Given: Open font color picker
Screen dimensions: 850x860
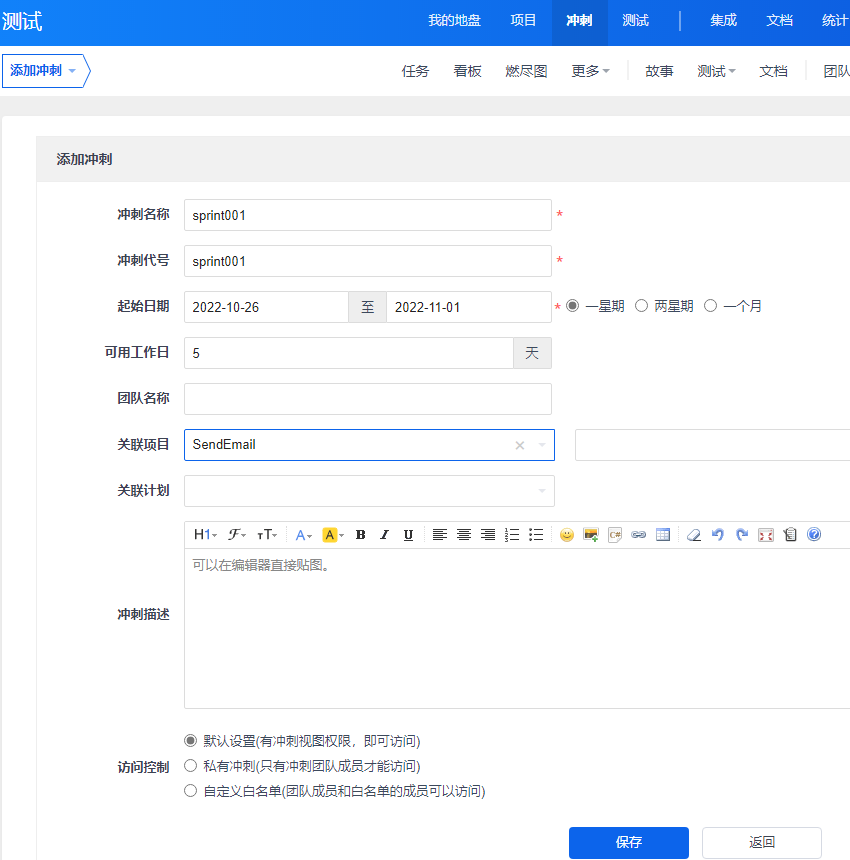Looking at the screenshot, I should pos(303,535).
